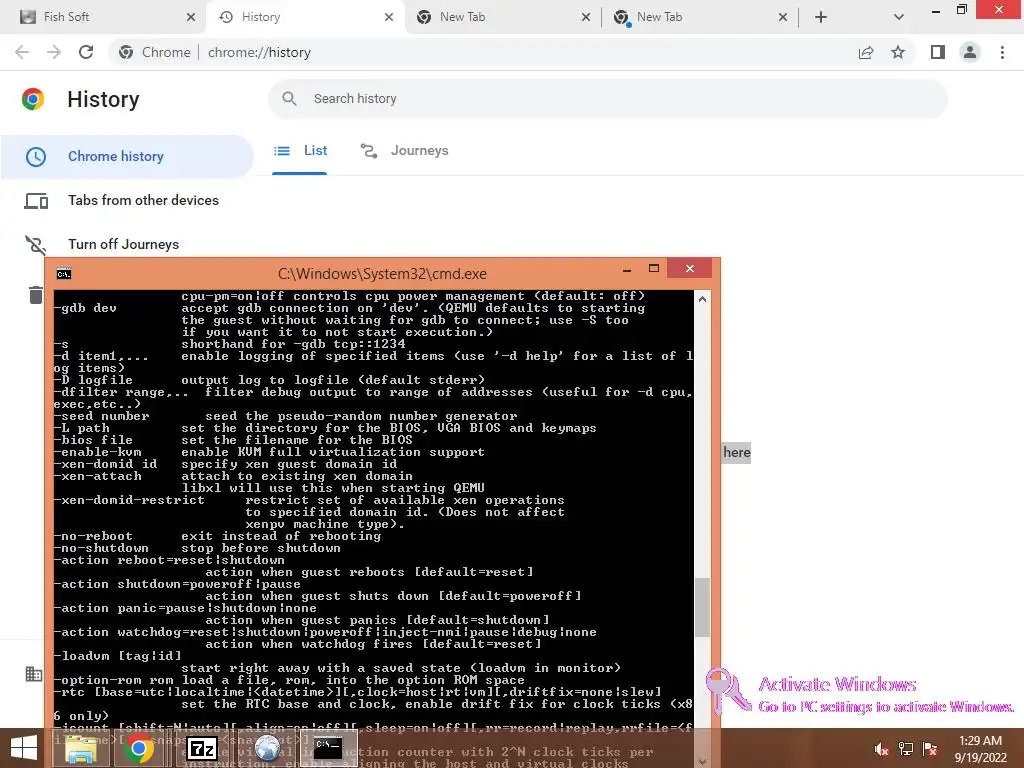The image size is (1024, 768).
Task: Close the Fish Soft tab
Action: (191, 17)
